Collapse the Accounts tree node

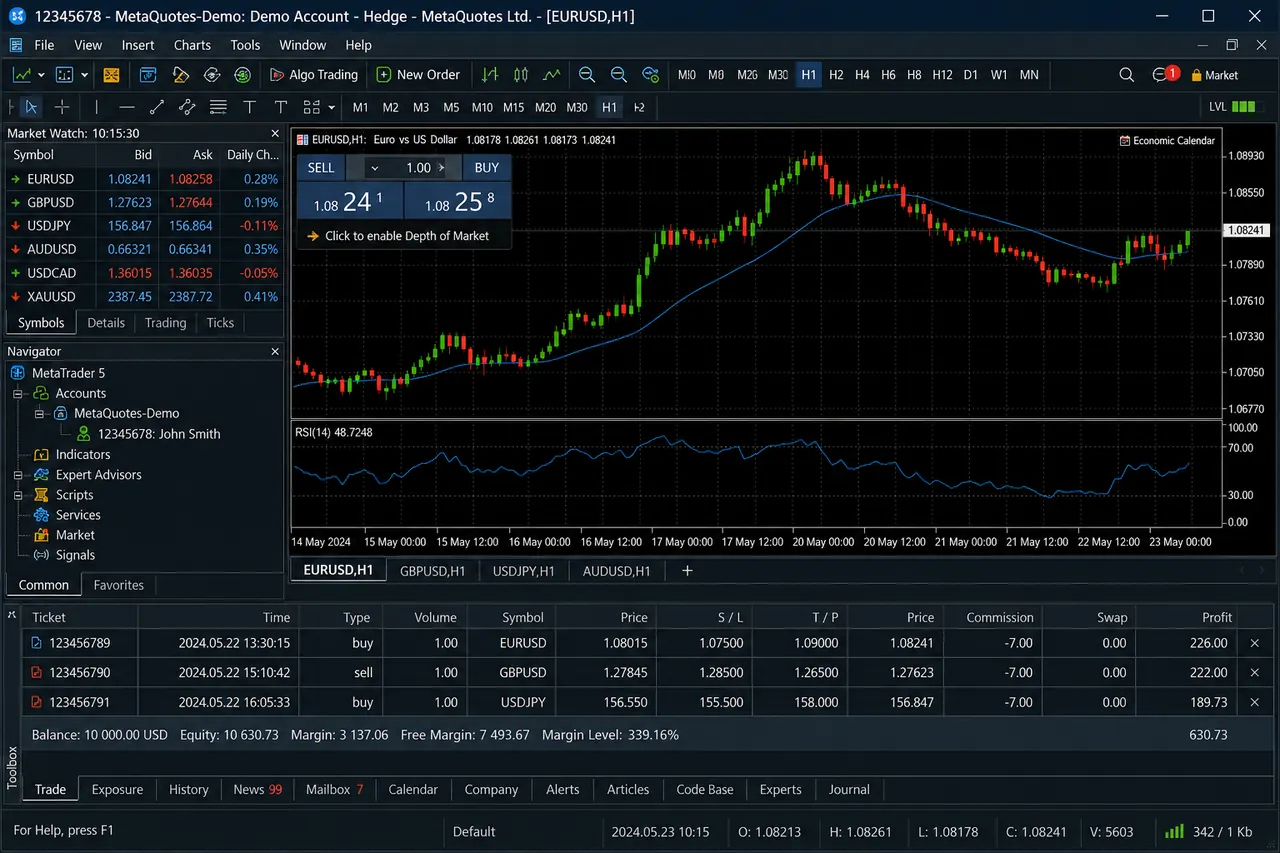tap(18, 394)
